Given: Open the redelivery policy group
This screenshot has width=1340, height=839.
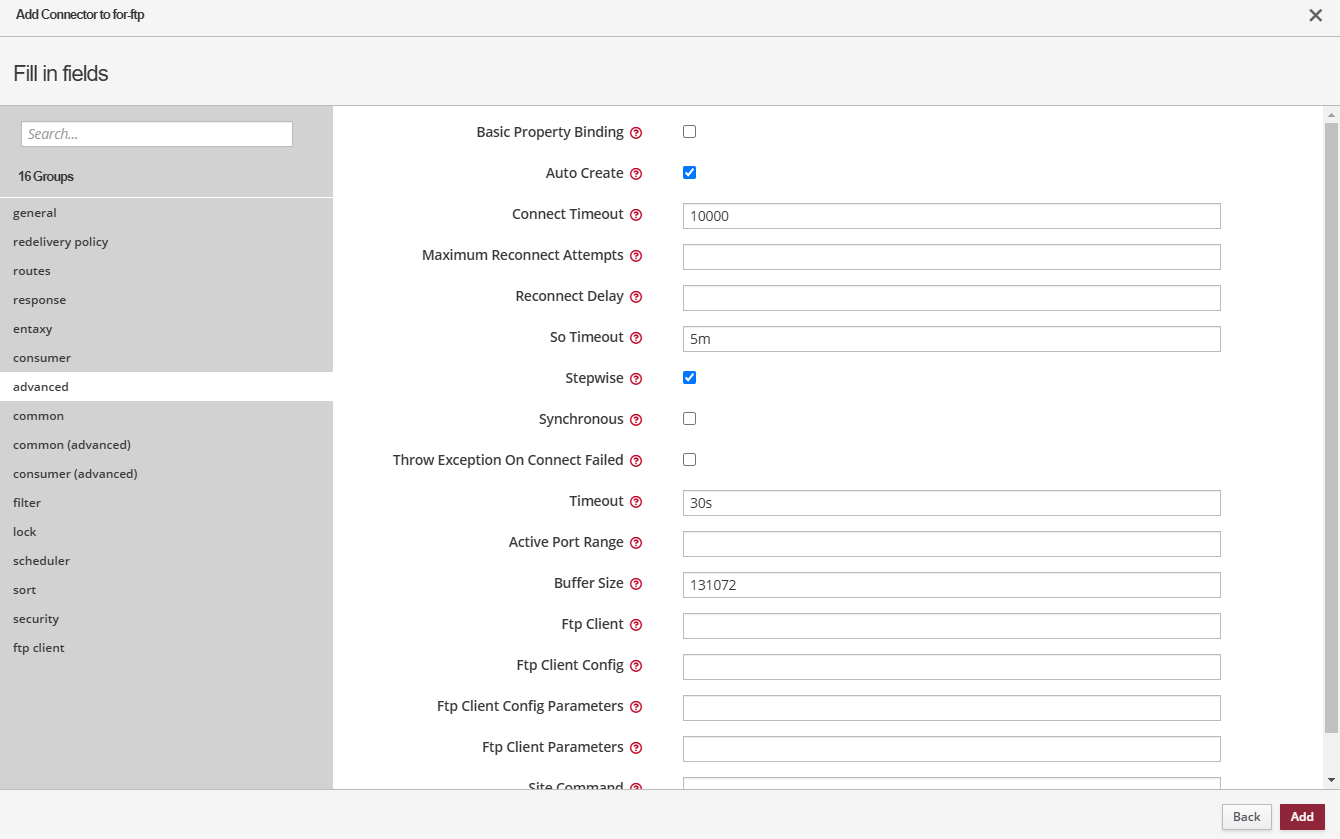Looking at the screenshot, I should (61, 242).
